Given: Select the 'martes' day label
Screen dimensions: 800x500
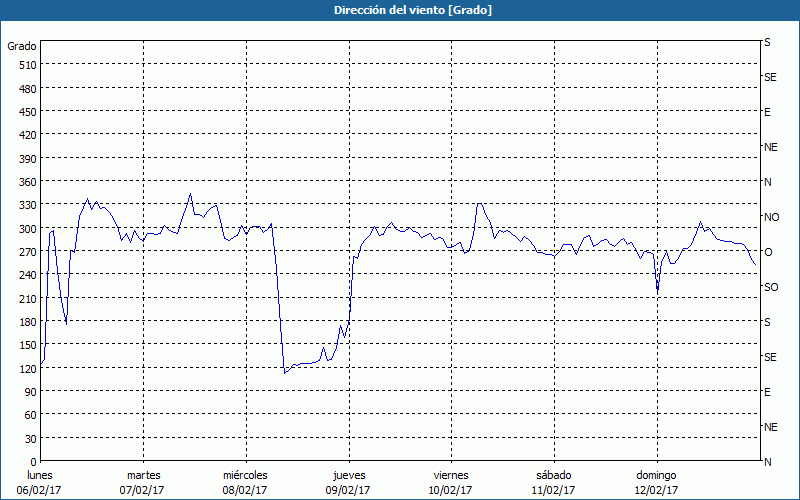Looking at the screenshot, I should [143, 475].
